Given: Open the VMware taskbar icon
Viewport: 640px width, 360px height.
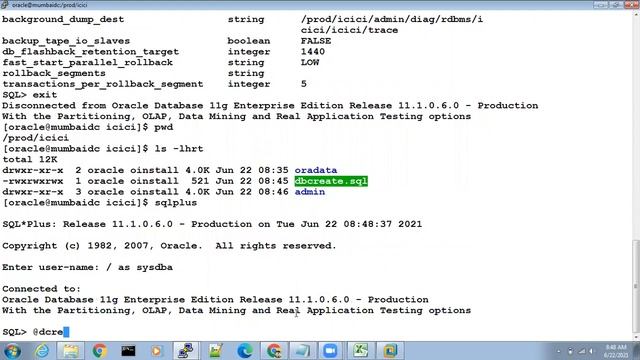Looking at the screenshot, I should [x=390, y=351].
